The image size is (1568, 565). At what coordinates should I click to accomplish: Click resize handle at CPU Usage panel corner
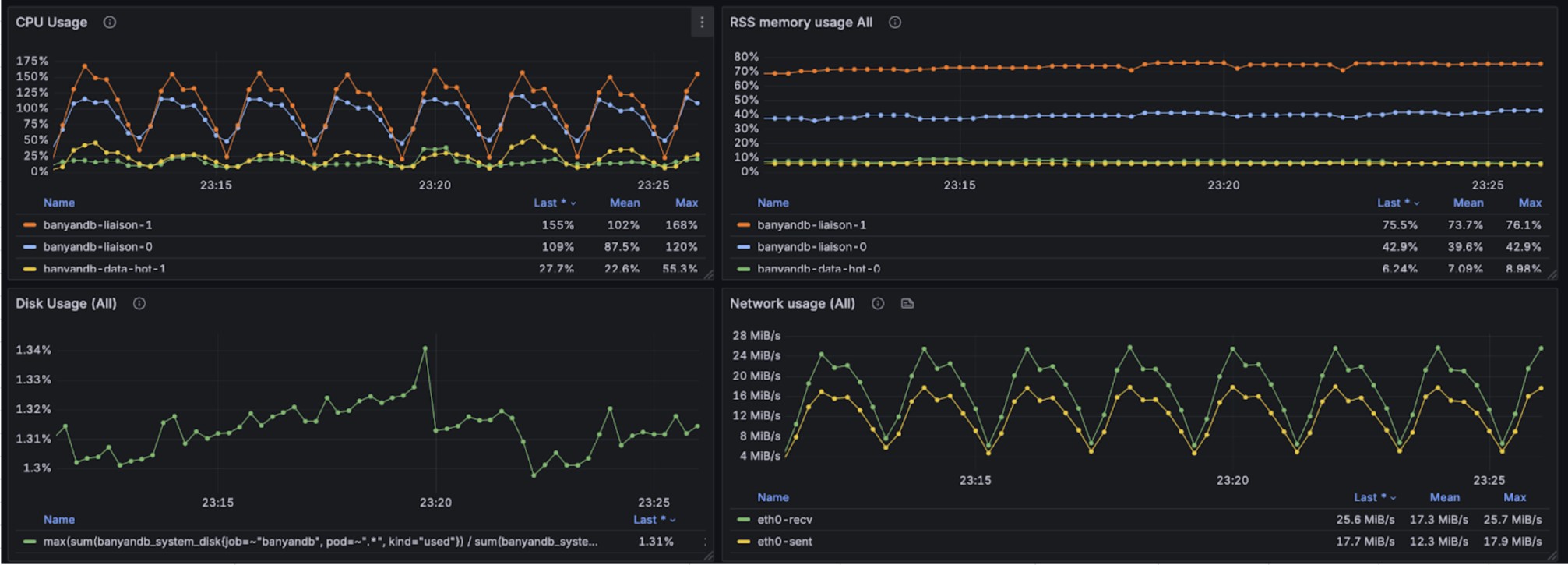coord(708,274)
